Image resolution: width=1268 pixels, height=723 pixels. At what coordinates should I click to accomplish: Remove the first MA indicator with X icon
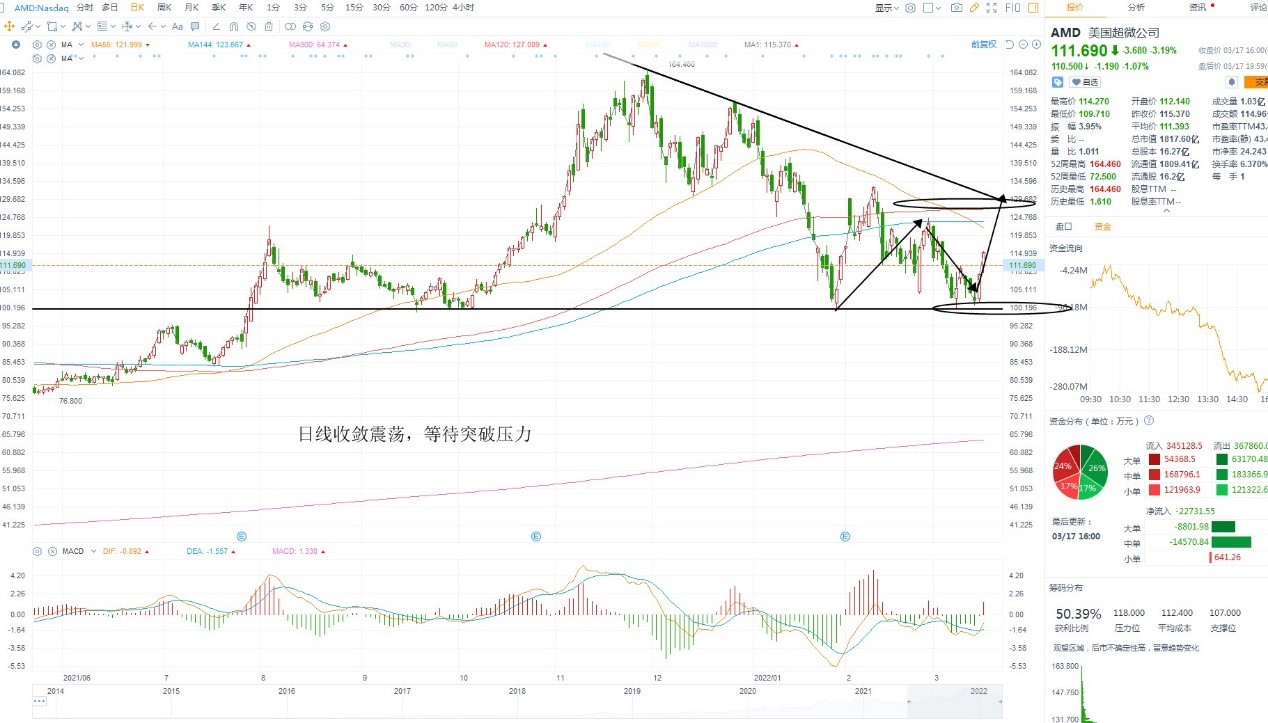51,45
